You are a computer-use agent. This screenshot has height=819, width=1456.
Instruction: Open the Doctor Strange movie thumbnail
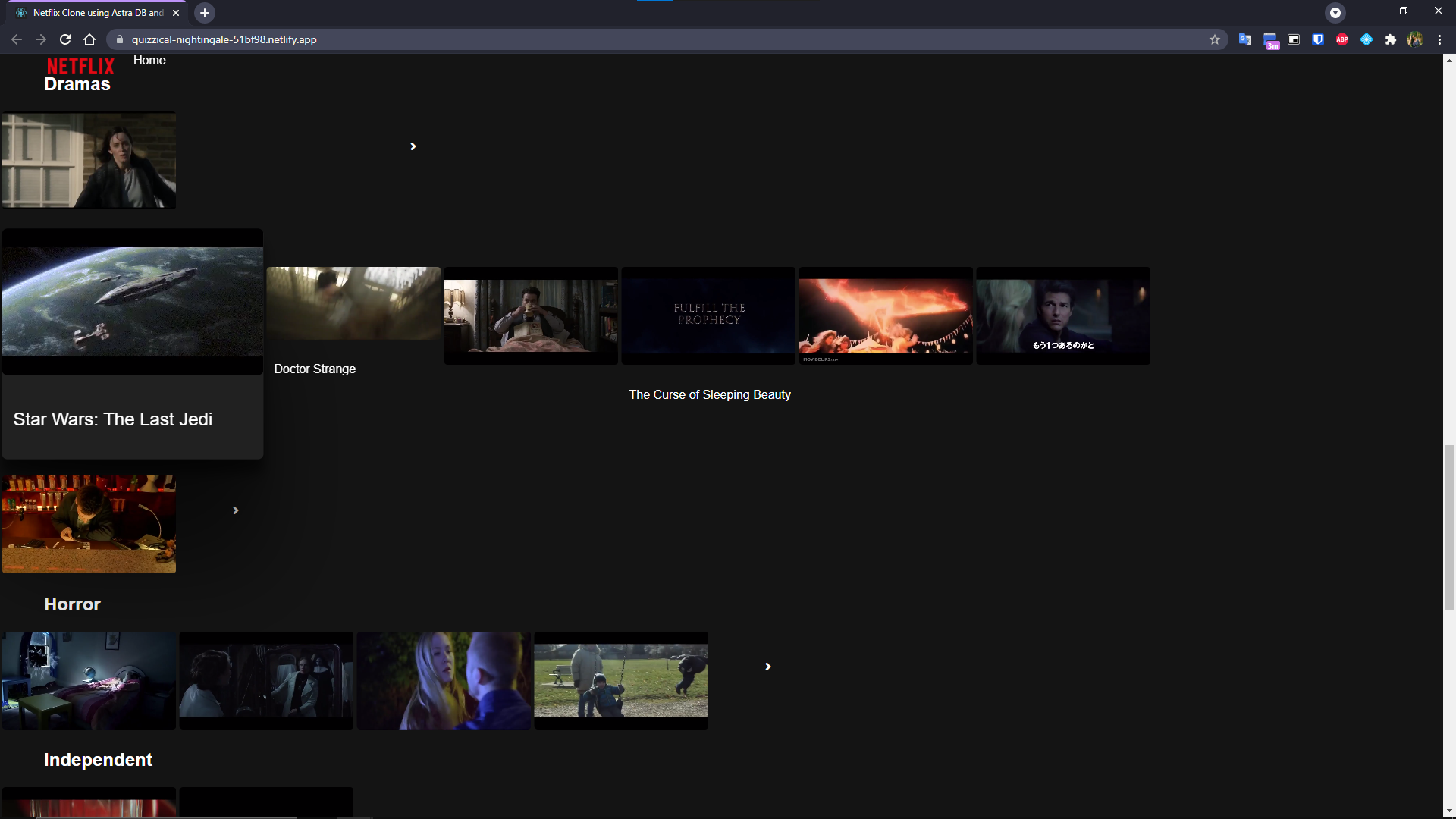click(x=353, y=303)
